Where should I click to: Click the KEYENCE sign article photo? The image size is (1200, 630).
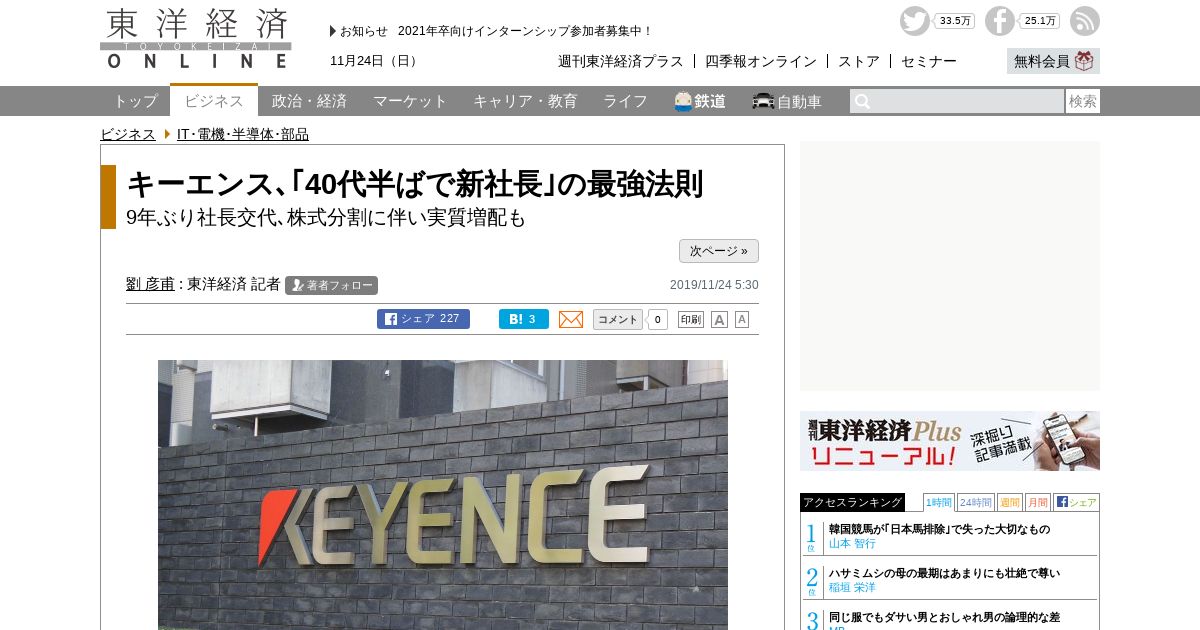(x=443, y=495)
